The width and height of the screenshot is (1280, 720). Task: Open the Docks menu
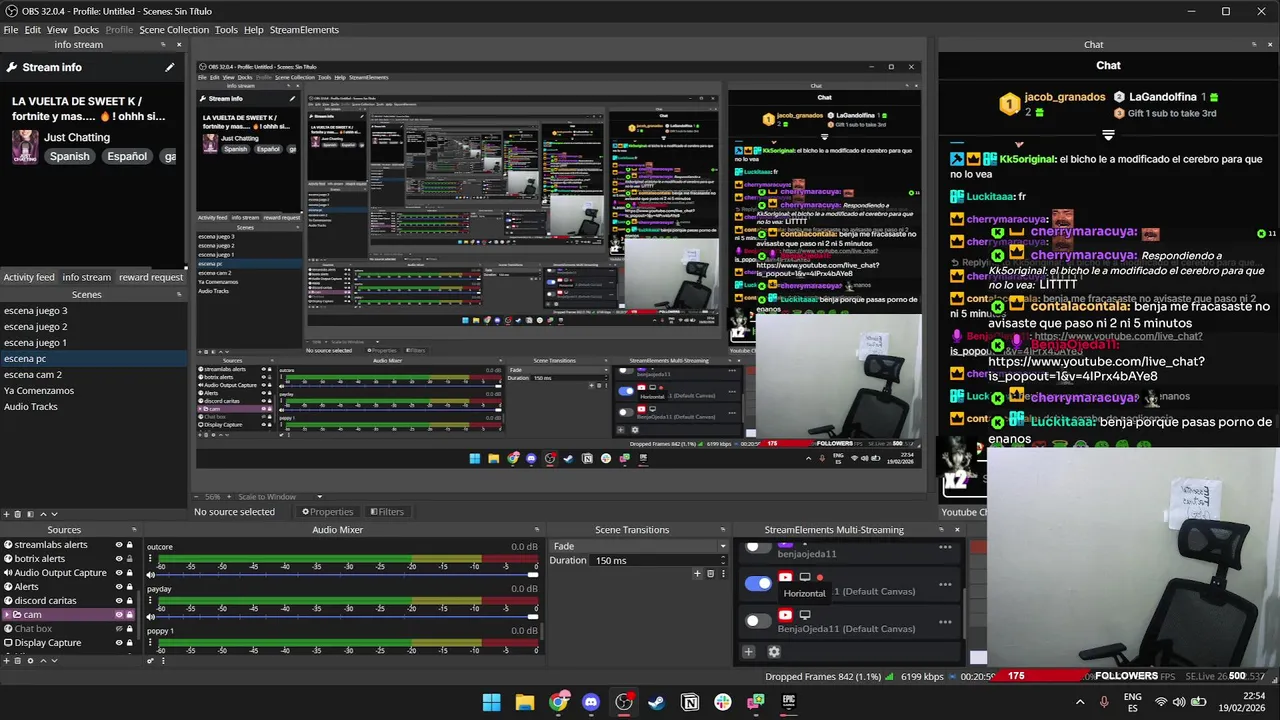(86, 30)
